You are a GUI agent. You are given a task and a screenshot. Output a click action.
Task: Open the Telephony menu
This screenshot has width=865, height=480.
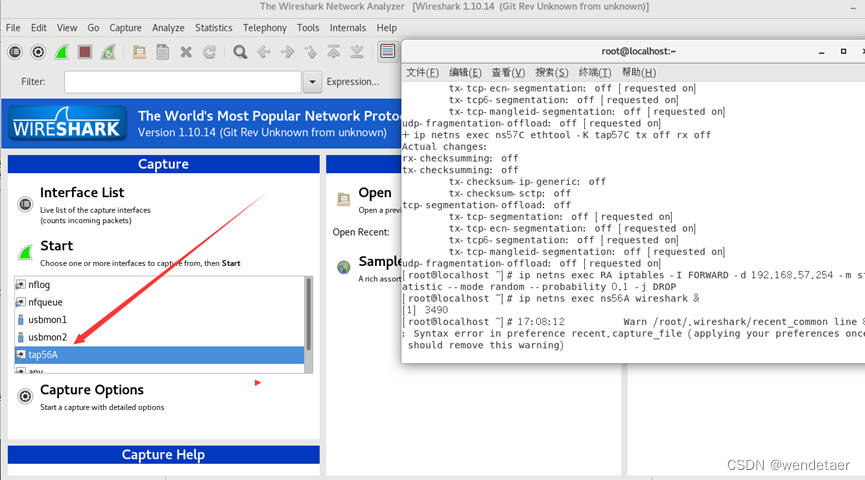[265, 28]
